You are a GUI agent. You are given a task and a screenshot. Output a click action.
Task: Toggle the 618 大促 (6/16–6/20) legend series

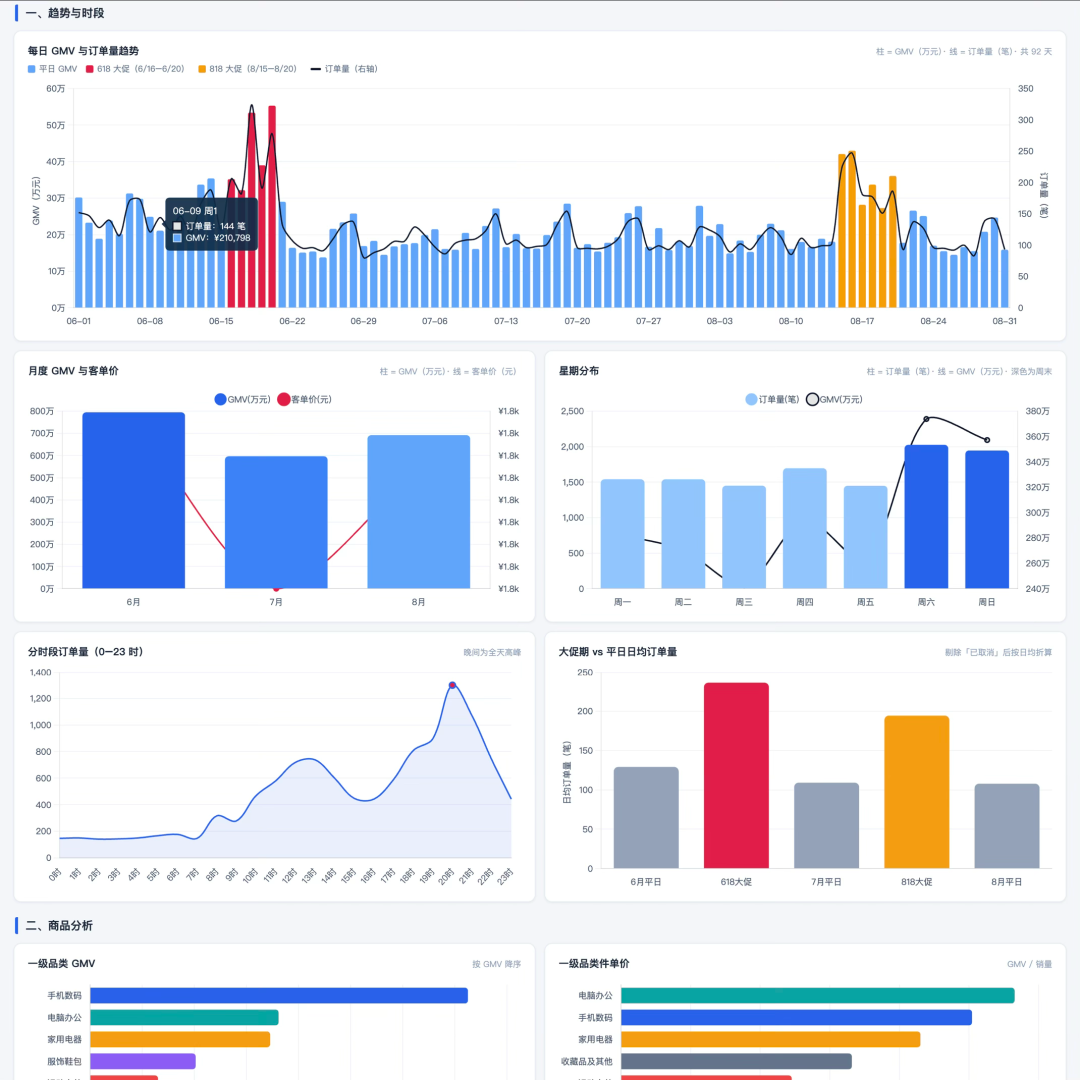coord(135,69)
